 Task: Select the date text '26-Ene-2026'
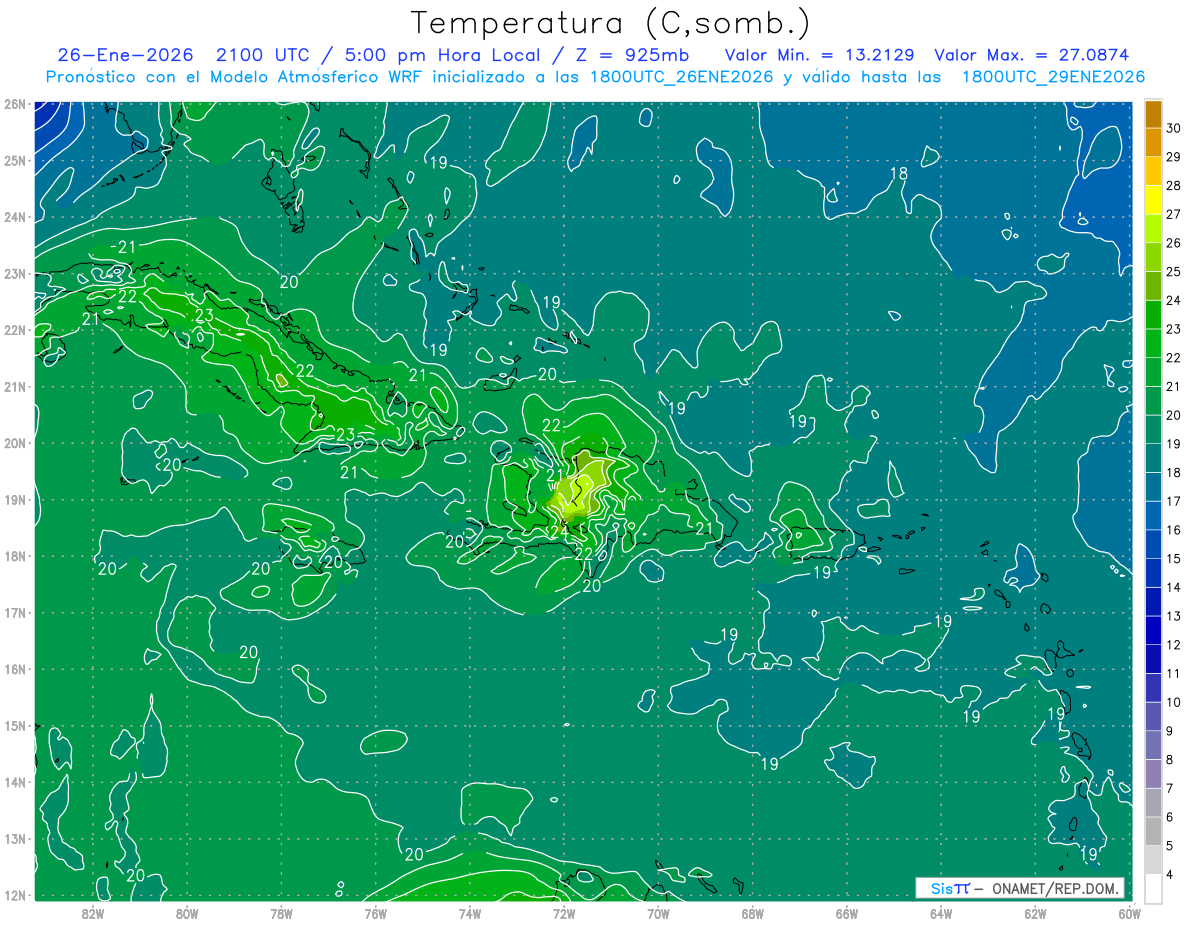(x=125, y=55)
